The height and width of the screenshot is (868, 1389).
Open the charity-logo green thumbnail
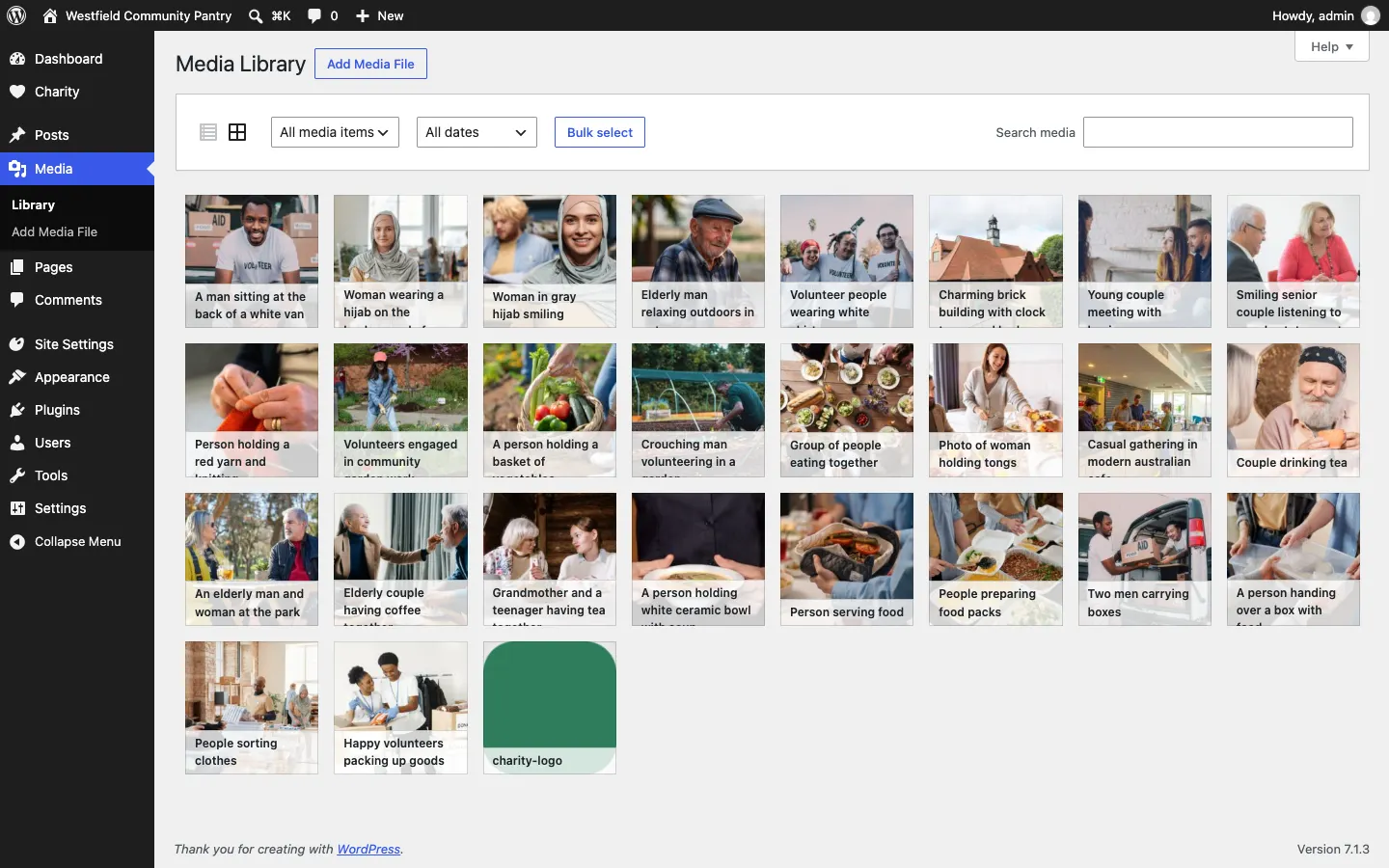(x=550, y=708)
